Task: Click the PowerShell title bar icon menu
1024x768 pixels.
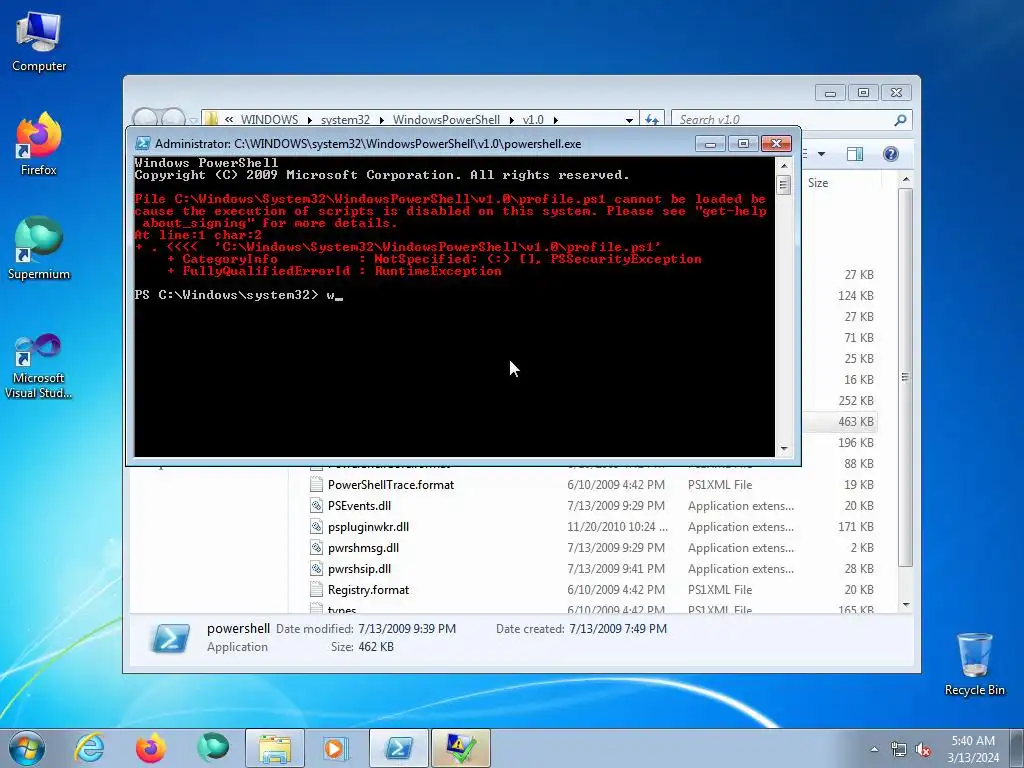Action: [x=142, y=144]
